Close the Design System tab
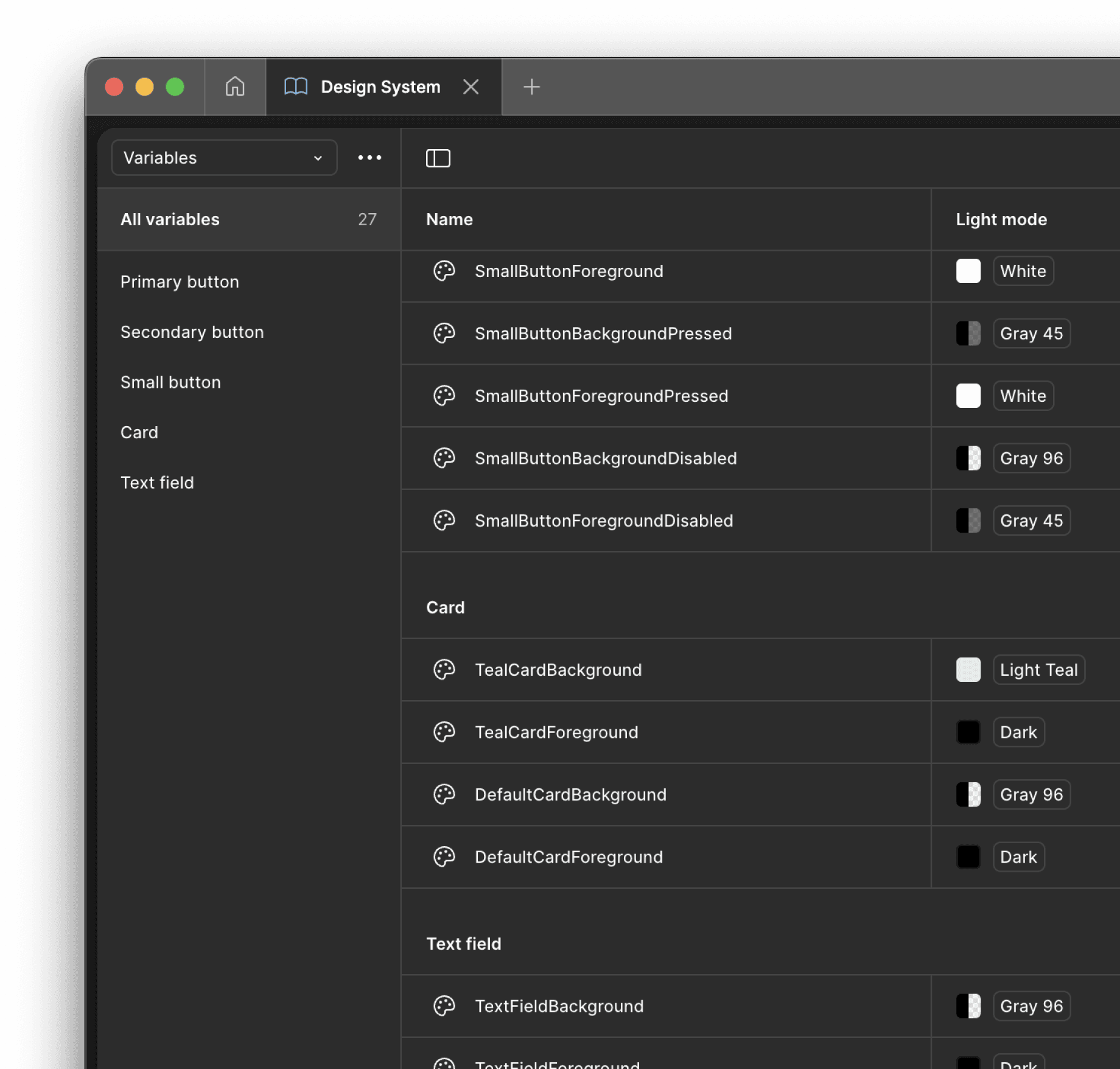 pos(471,86)
